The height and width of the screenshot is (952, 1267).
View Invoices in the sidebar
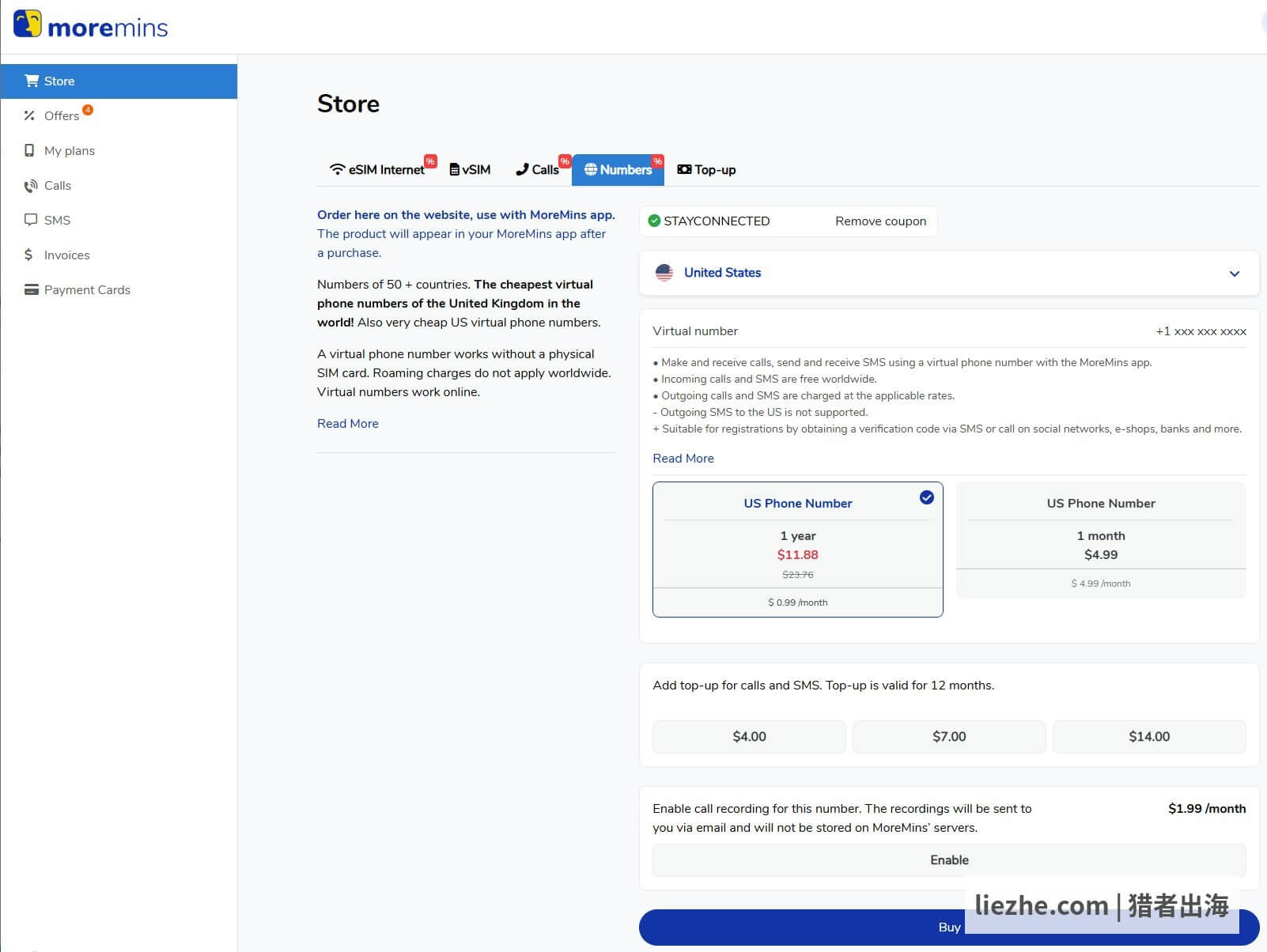pos(119,255)
